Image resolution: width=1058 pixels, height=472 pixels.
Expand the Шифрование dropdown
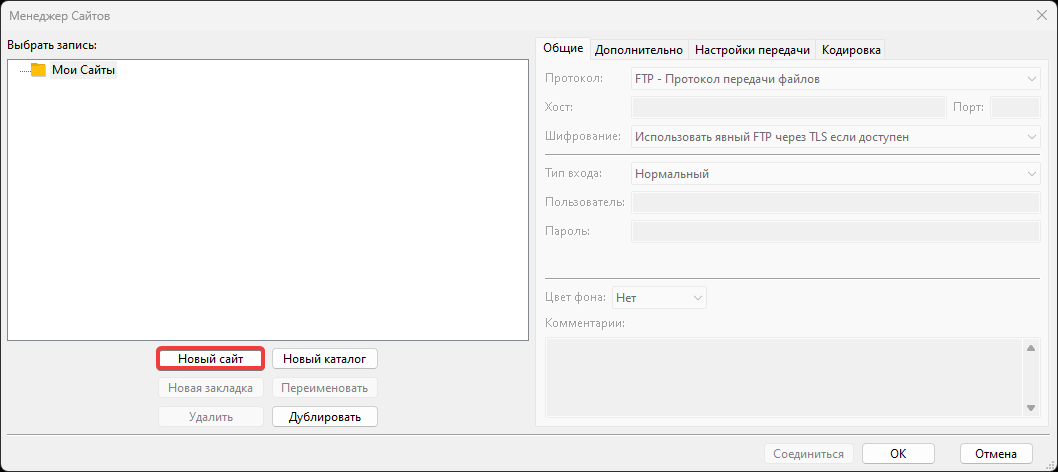835,137
